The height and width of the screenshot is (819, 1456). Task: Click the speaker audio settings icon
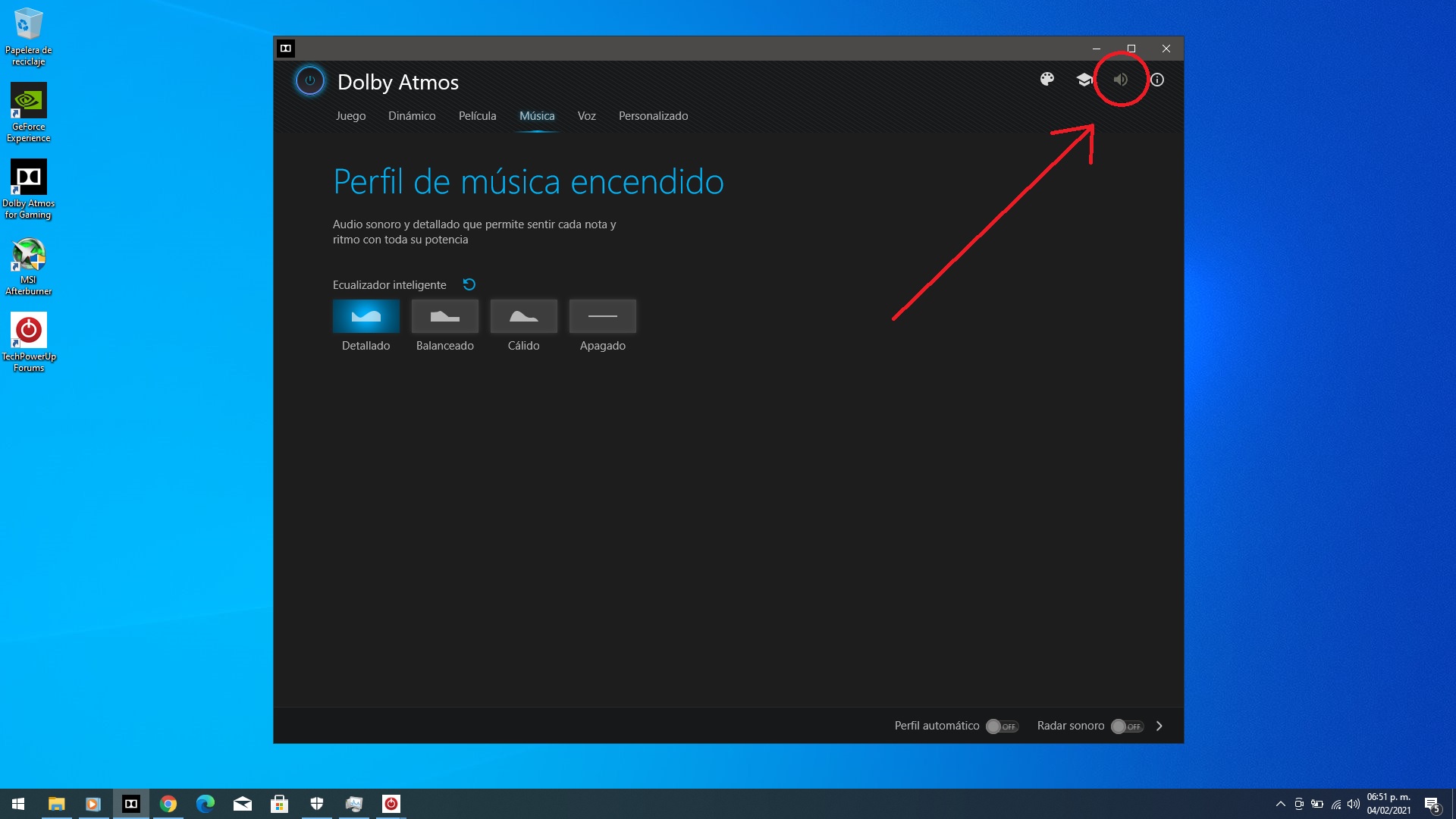1121,79
